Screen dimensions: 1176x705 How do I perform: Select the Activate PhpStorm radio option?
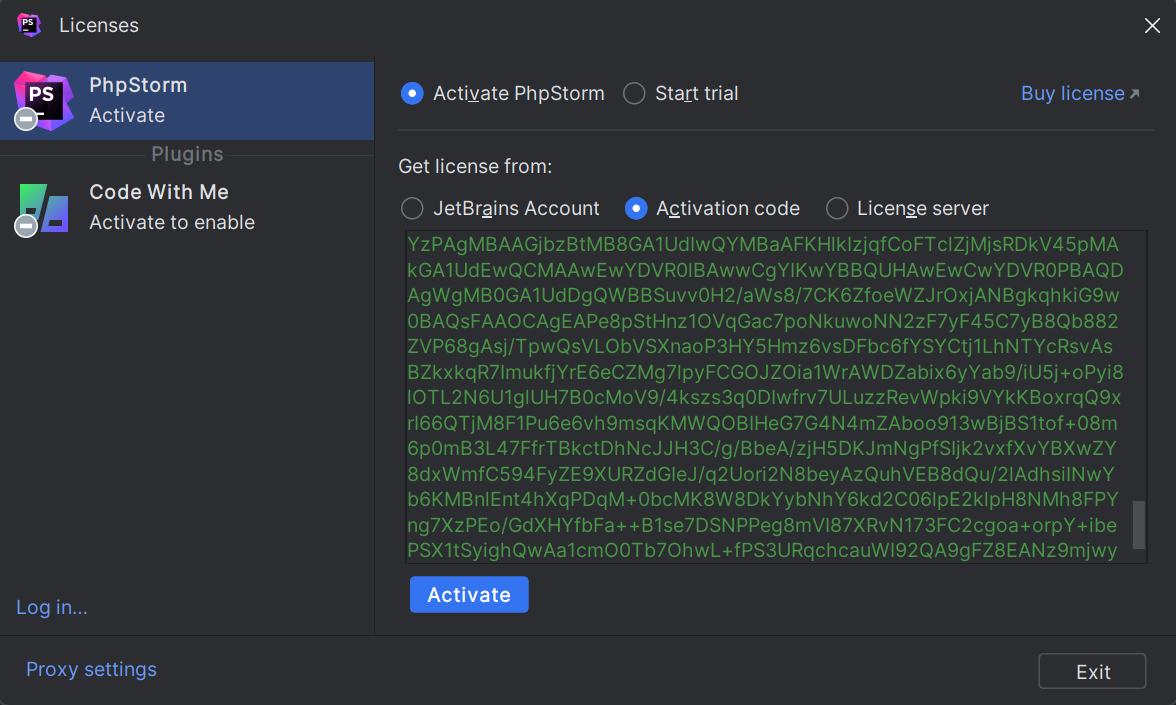tap(412, 93)
